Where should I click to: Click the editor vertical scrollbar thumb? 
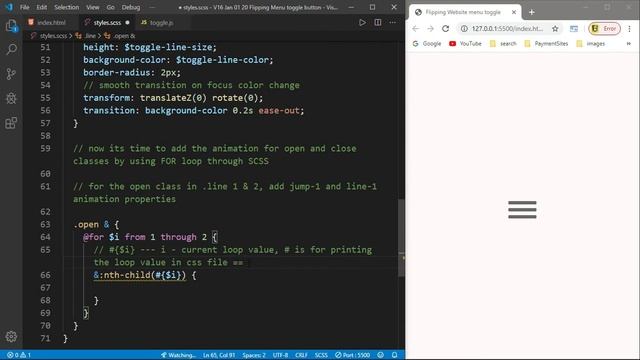401,238
